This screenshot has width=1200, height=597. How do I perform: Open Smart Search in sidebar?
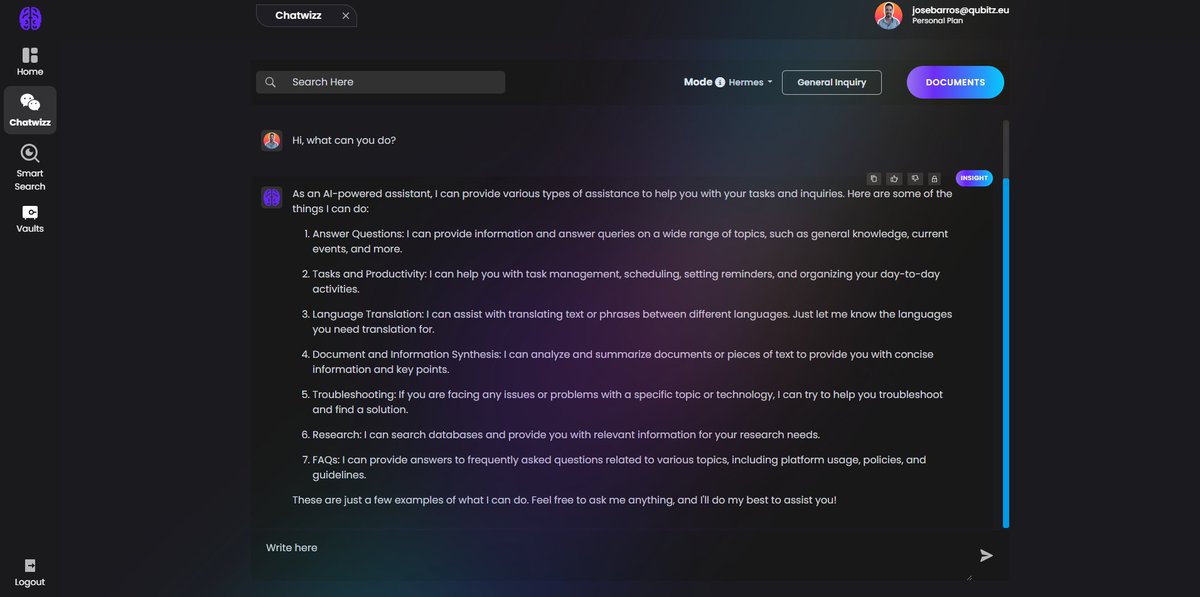coord(30,167)
